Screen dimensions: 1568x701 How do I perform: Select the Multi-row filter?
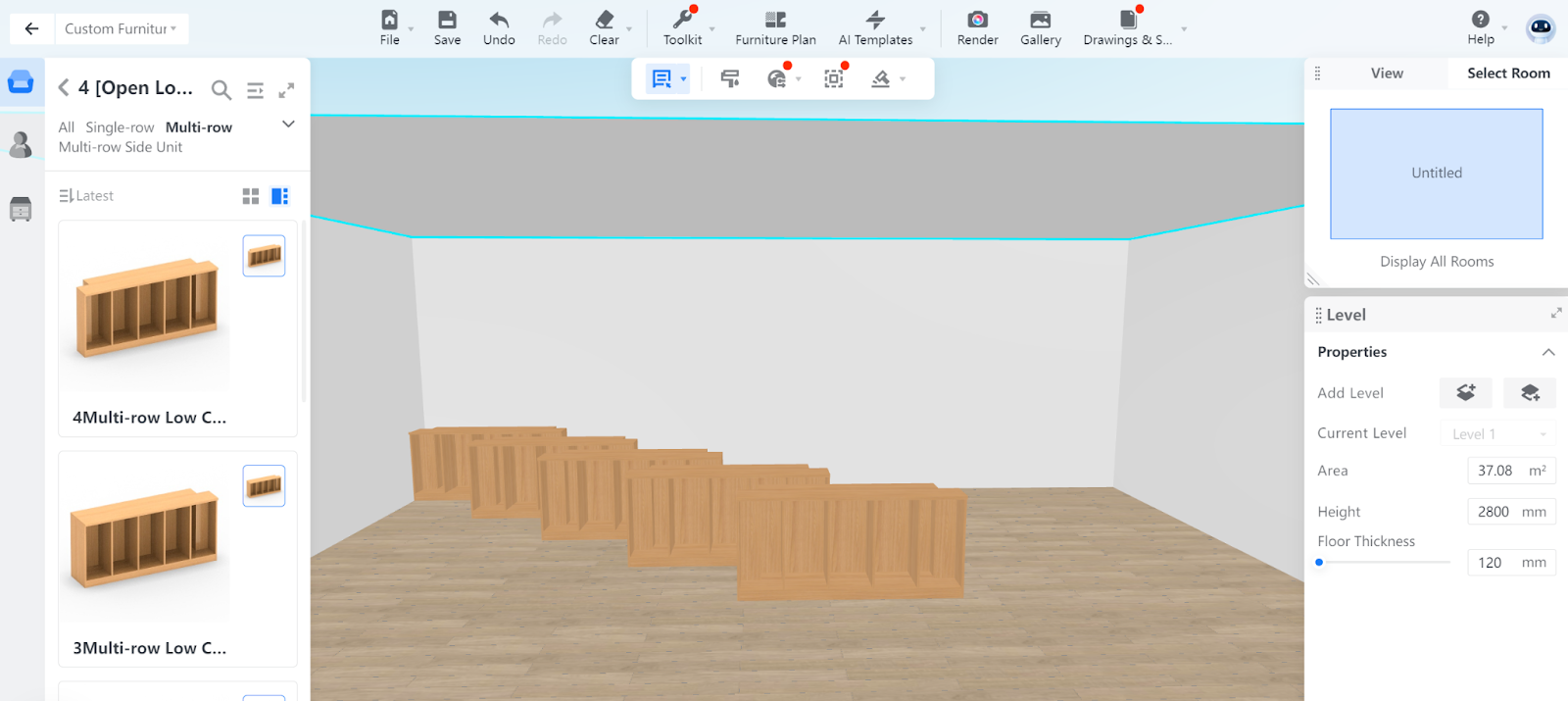coord(199,127)
